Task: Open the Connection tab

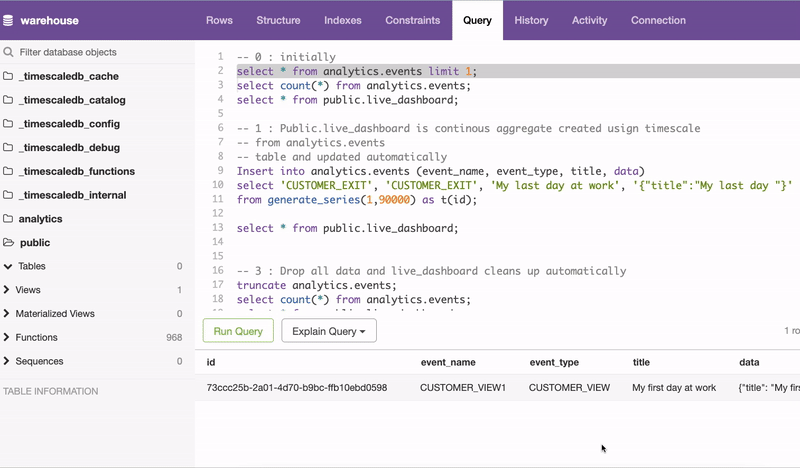Action: pyautogui.click(x=658, y=20)
